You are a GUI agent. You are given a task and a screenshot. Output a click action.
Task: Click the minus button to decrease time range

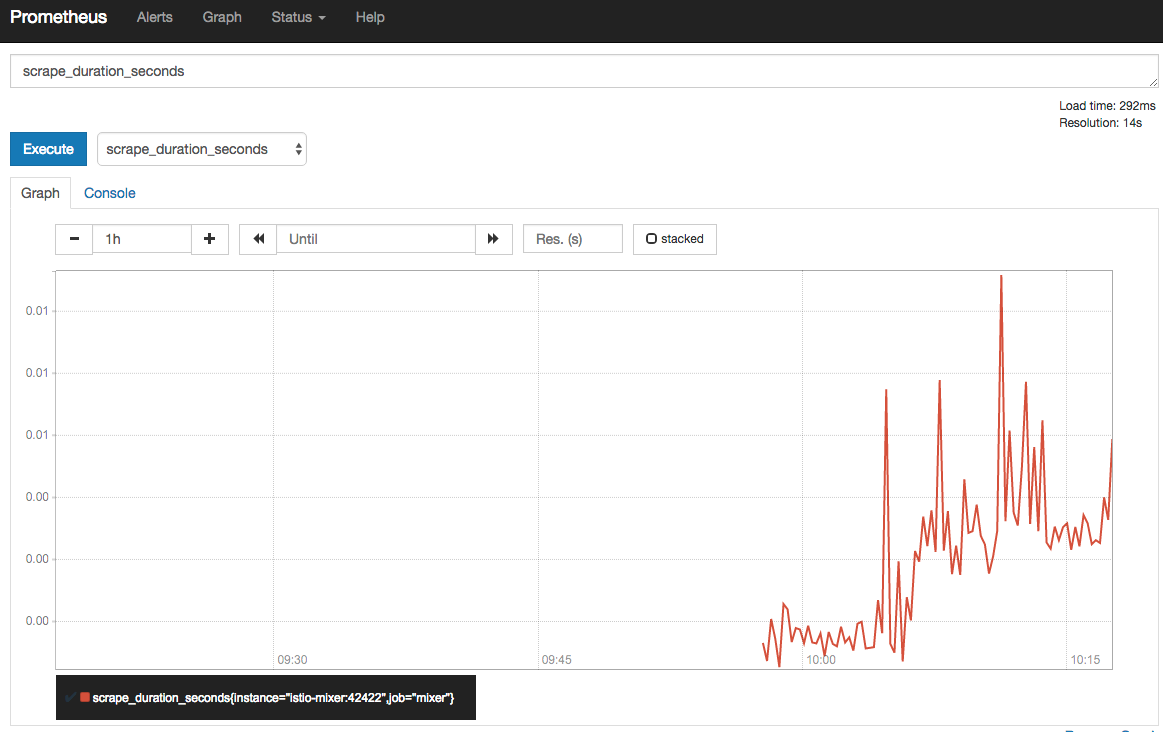coord(74,239)
